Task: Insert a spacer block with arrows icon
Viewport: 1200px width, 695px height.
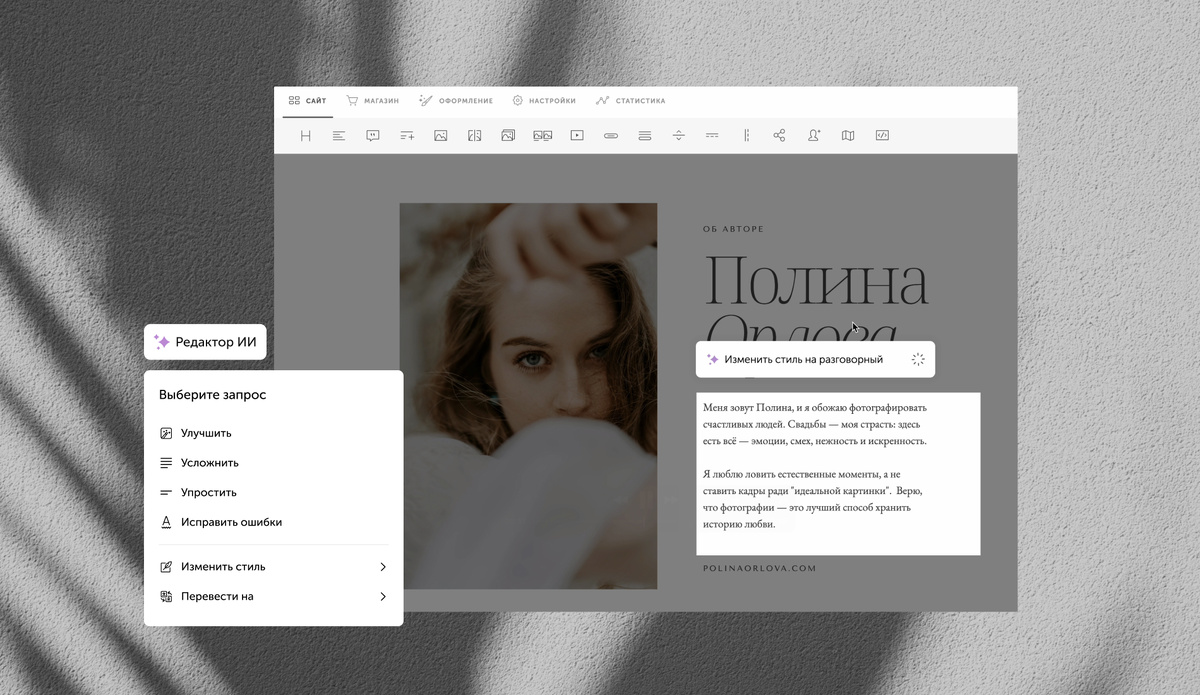Action: tap(679, 136)
